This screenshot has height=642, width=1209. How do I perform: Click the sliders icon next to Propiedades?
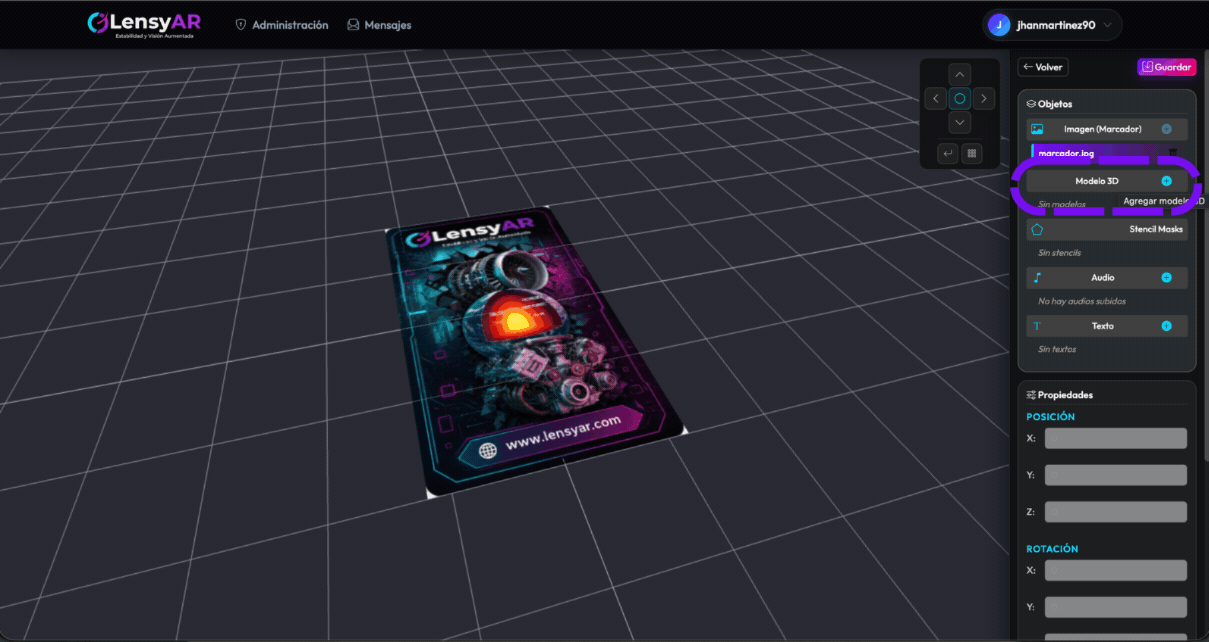1031,395
